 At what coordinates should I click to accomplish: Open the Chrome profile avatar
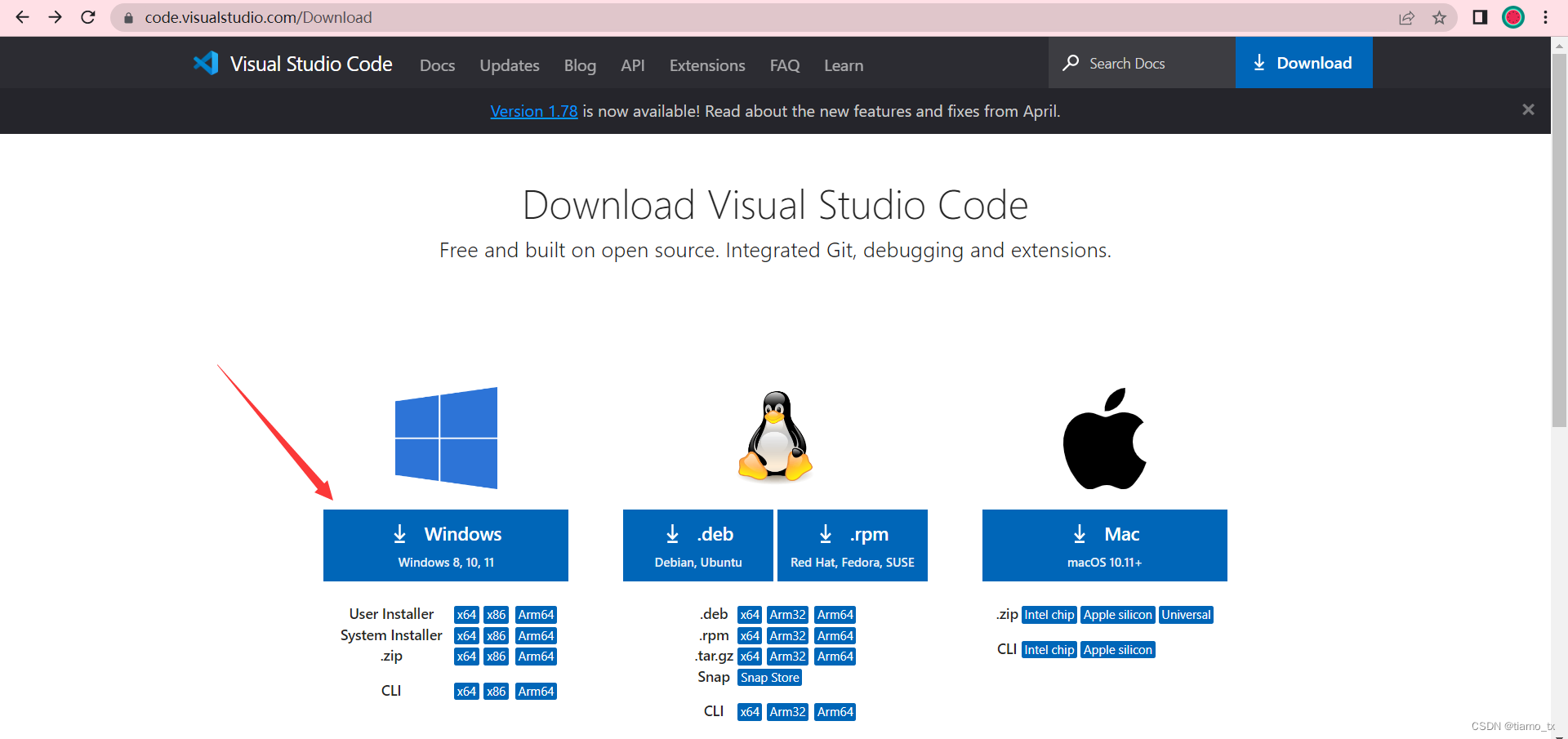pyautogui.click(x=1513, y=17)
